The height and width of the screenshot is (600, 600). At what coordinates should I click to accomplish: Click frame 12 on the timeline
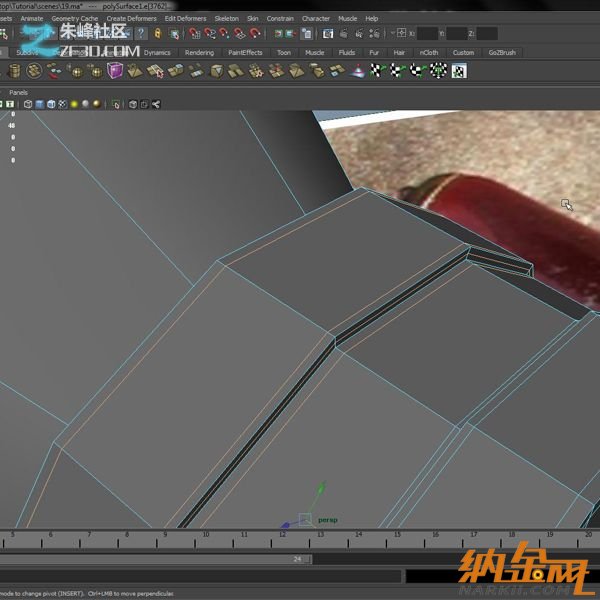click(x=282, y=534)
